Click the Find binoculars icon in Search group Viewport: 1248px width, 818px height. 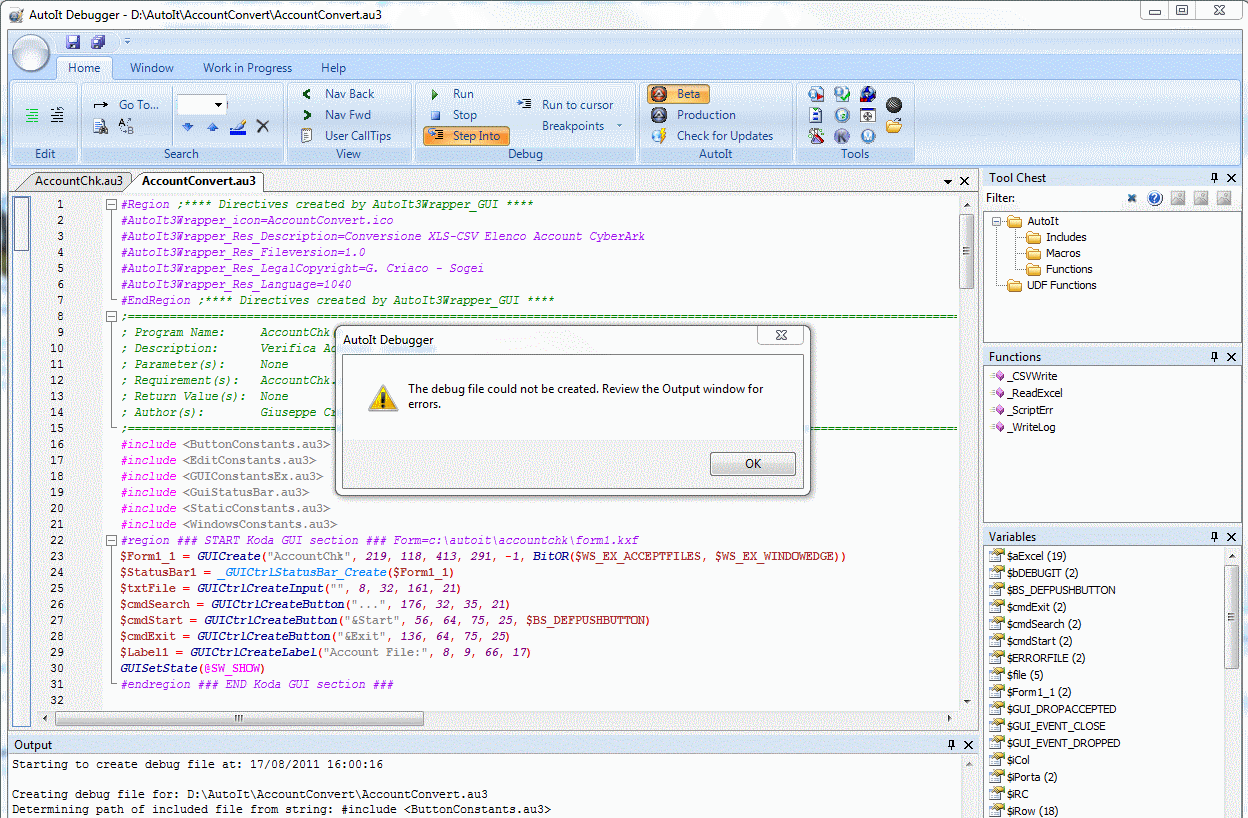(100, 127)
